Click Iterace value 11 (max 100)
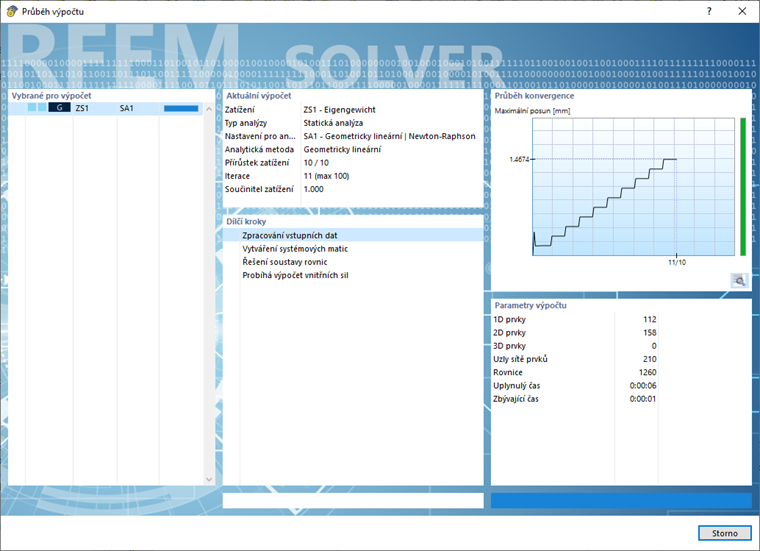The width and height of the screenshot is (760, 551). pyautogui.click(x=326, y=176)
